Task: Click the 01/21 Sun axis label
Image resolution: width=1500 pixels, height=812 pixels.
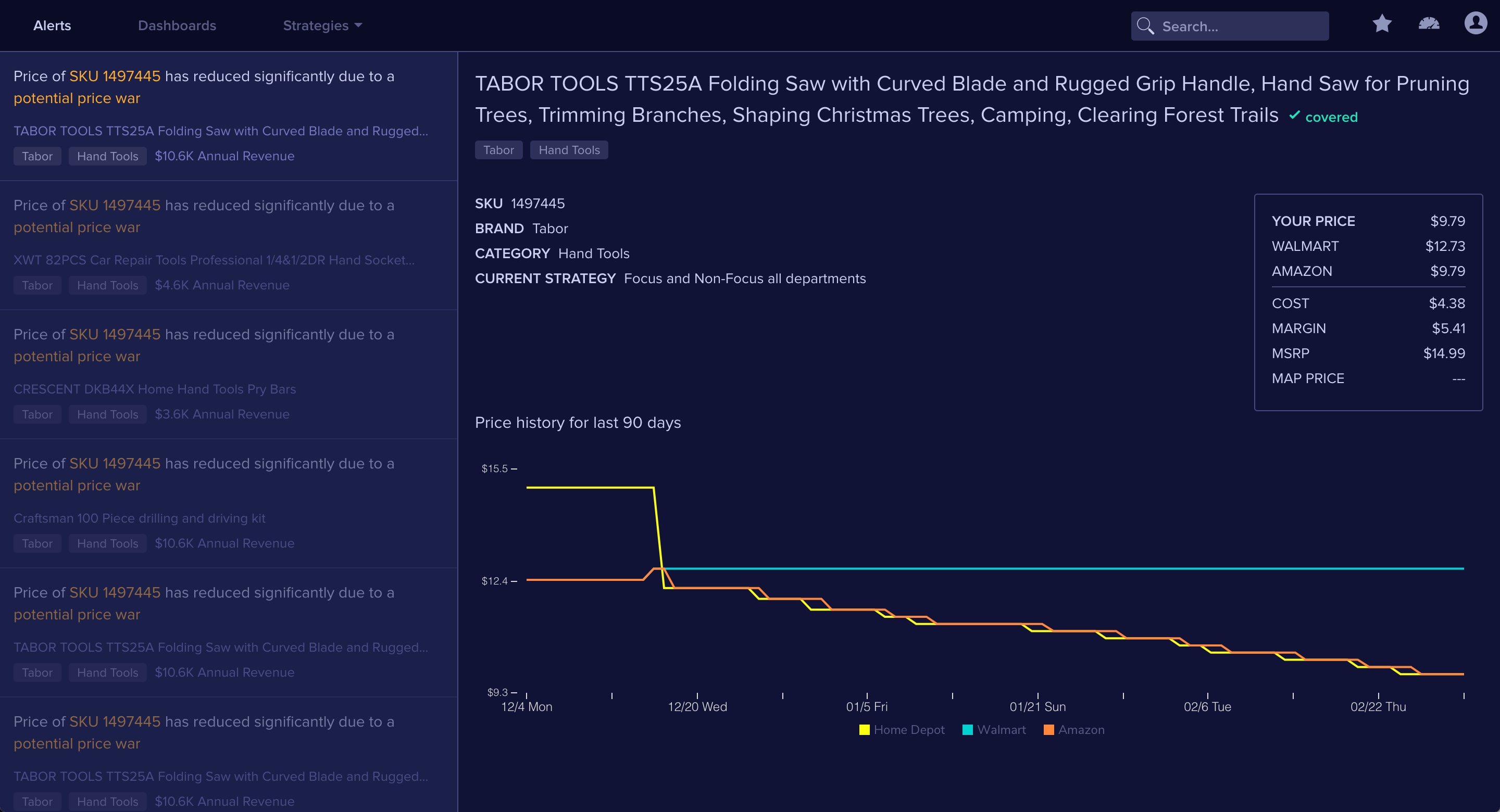Action: tap(1037, 707)
